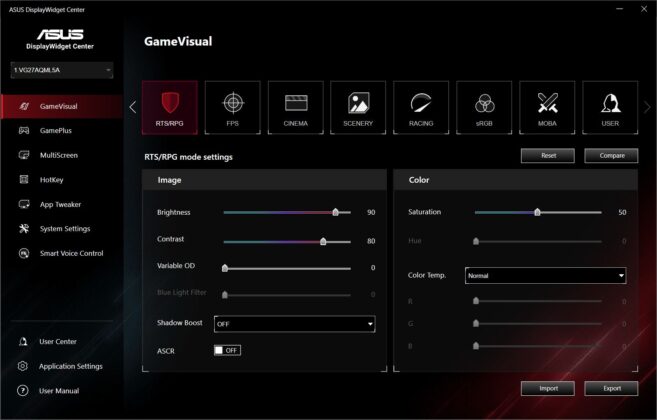Viewport: 657px width, 420px height.
Task: Adjust the Saturation slider handle
Action: click(x=537, y=212)
